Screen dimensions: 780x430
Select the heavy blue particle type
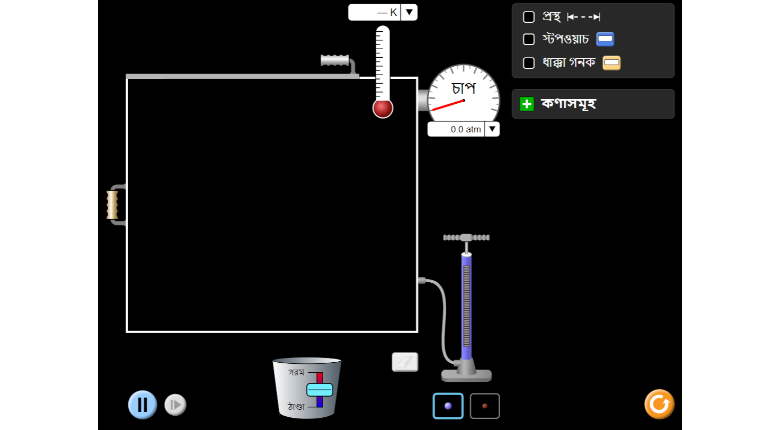coord(447,406)
